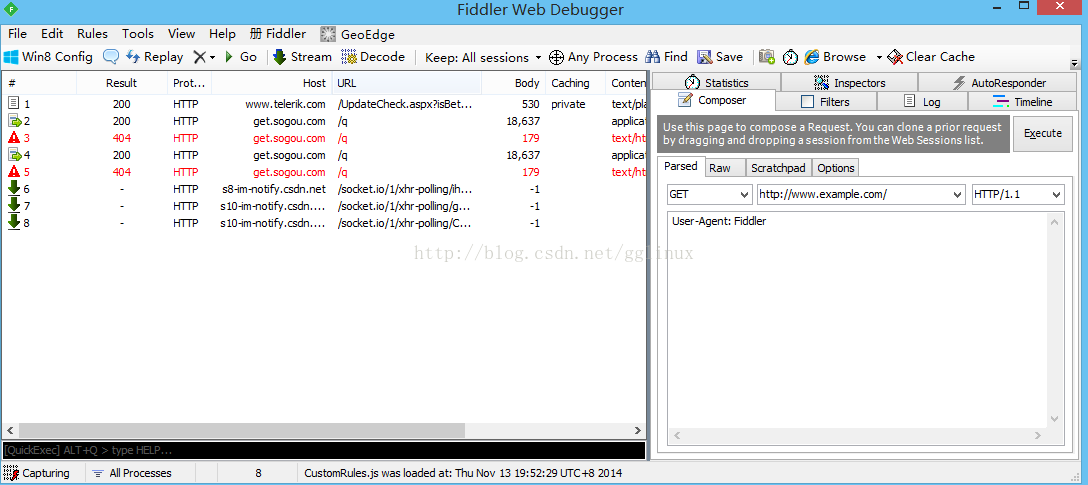Select the Options sub-tab
Screen dimensions: 1088x485
click(x=835, y=168)
